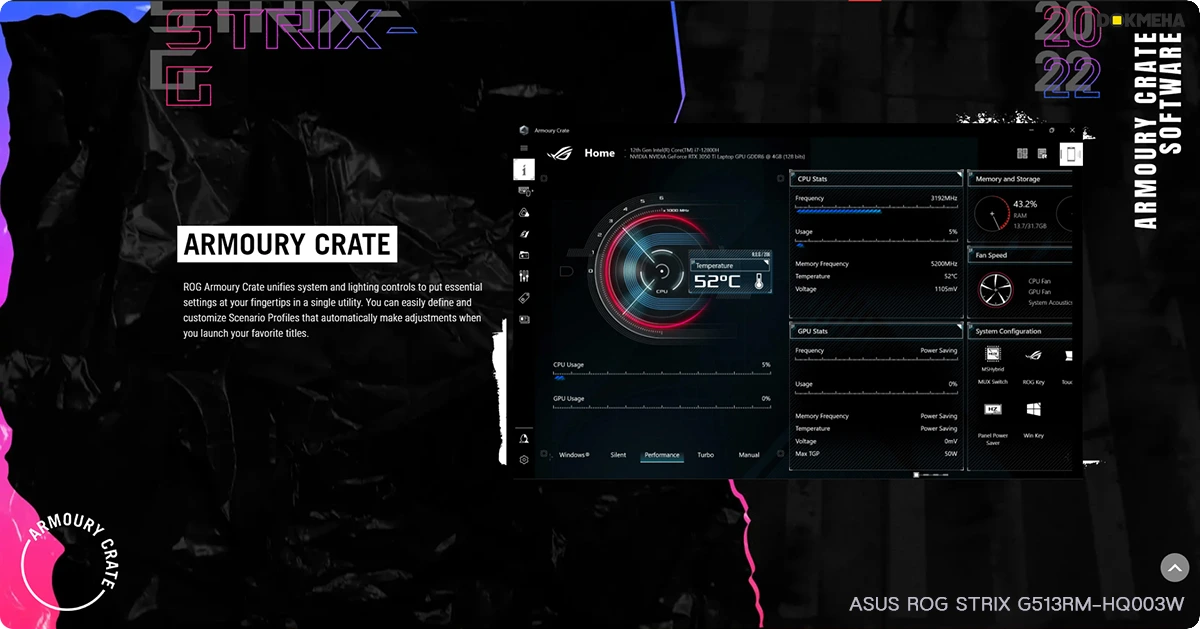Click the fan wheel icon under Fan Speed

[x=995, y=290]
